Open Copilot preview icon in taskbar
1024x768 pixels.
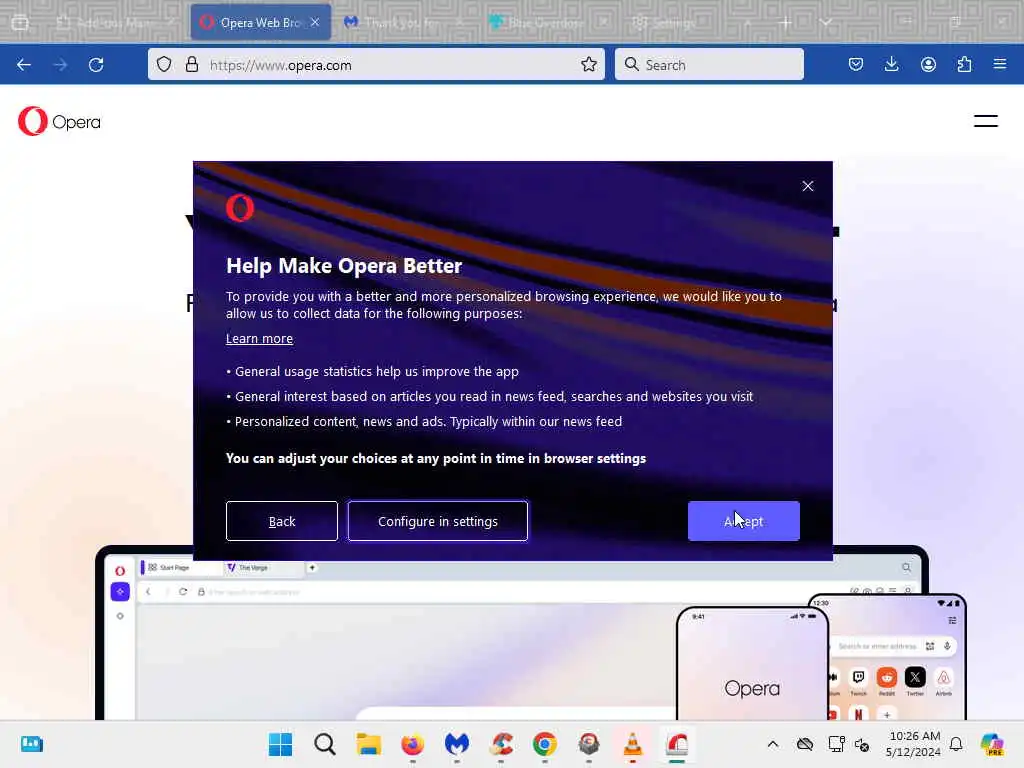pyautogui.click(x=991, y=744)
